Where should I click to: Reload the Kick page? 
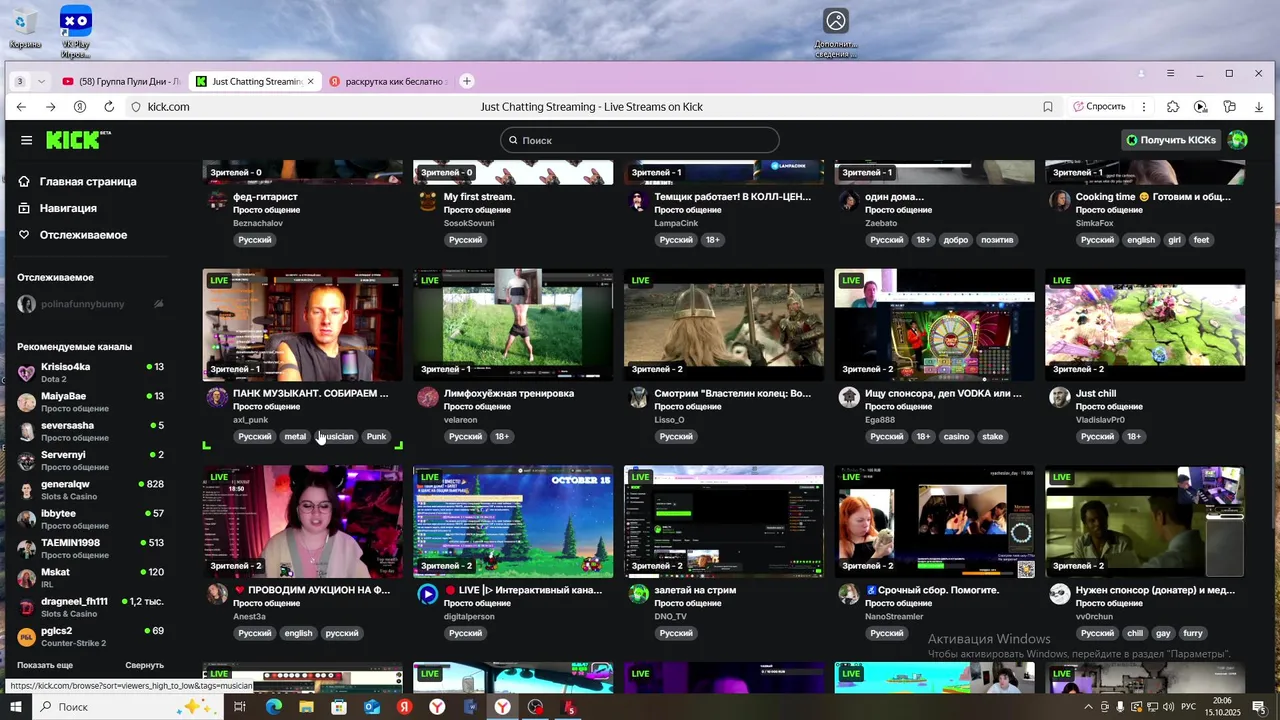pyautogui.click(x=109, y=107)
